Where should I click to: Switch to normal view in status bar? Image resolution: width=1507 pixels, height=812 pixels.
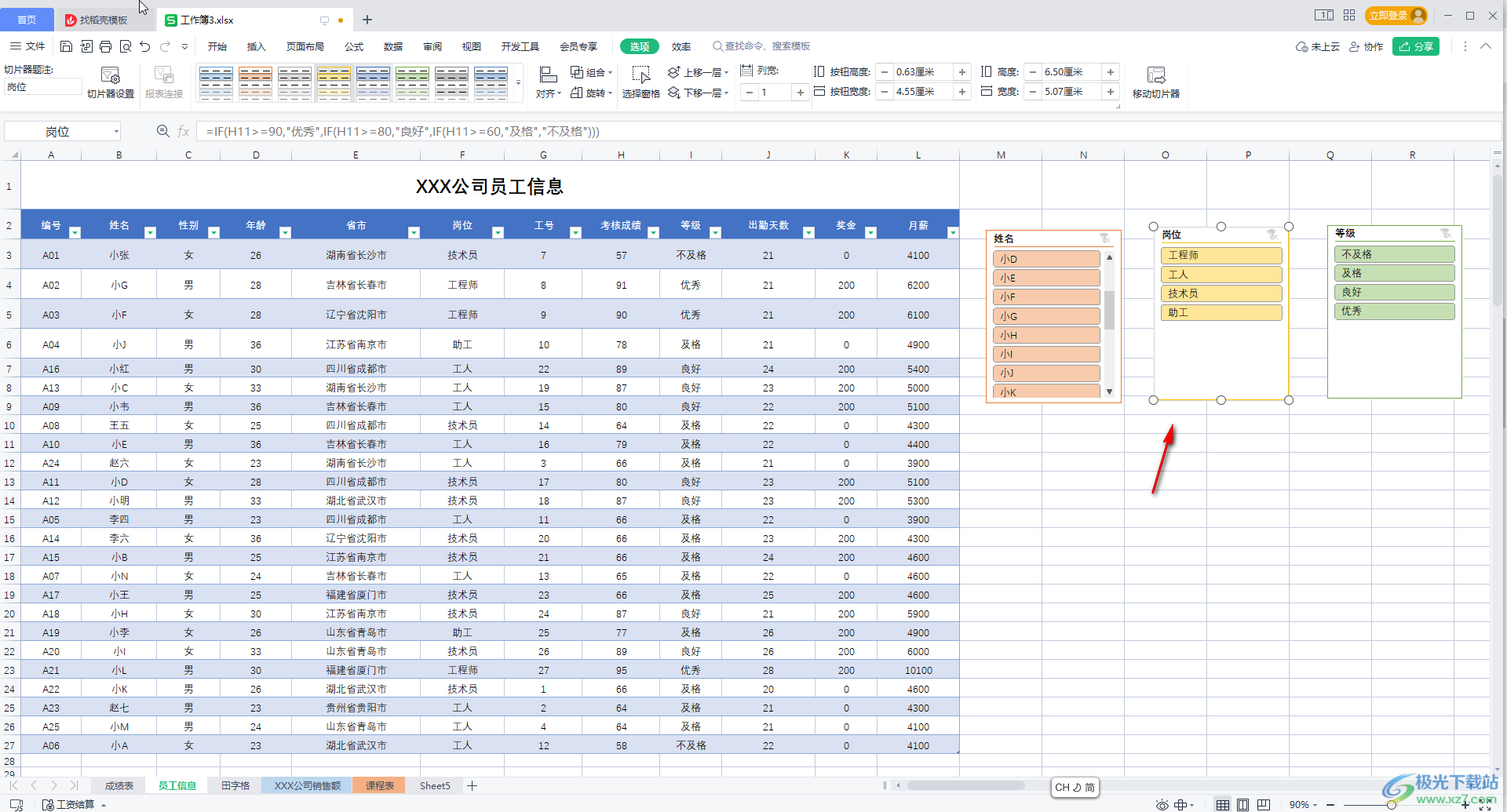pos(1223,804)
